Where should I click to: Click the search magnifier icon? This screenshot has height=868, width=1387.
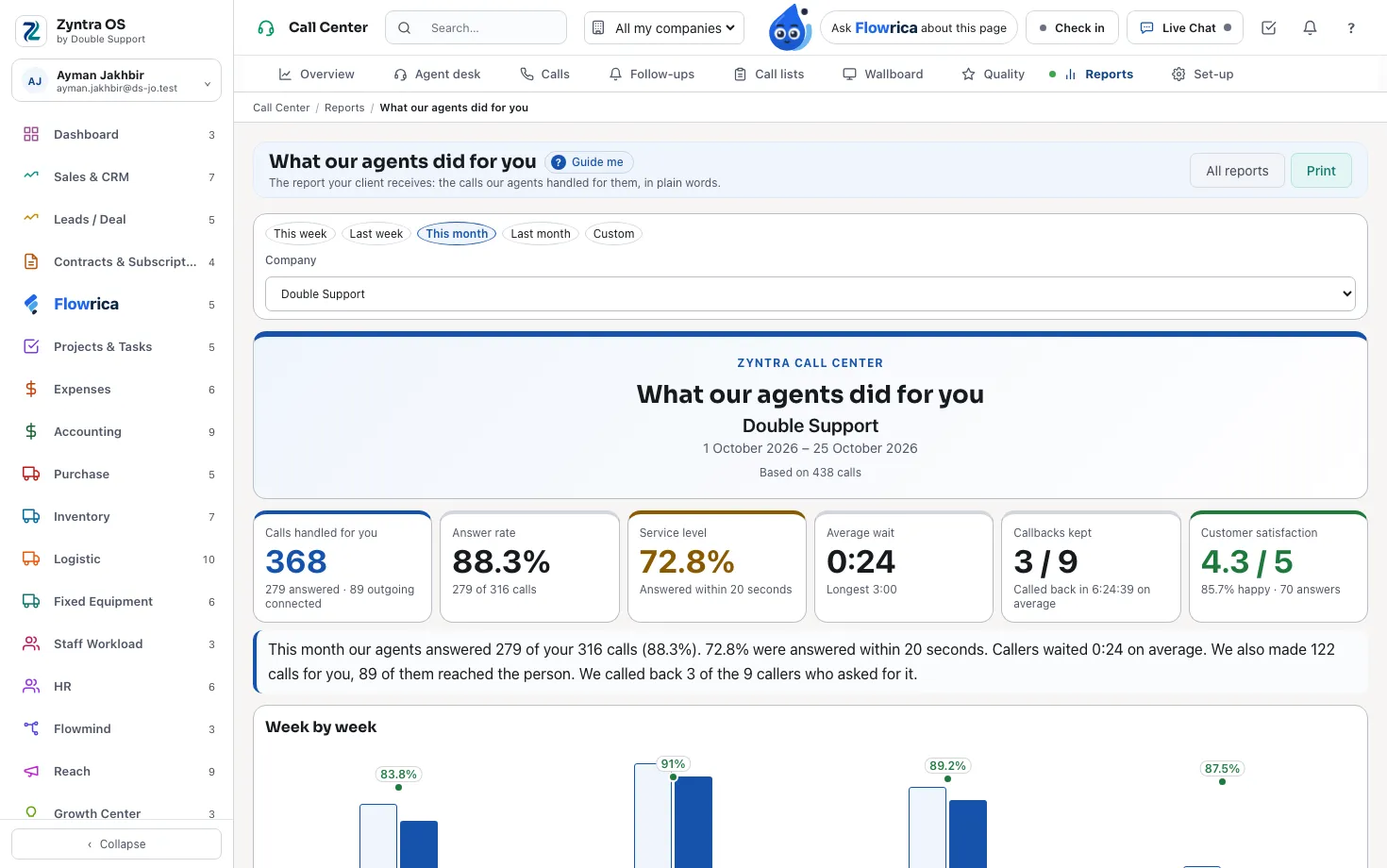pyautogui.click(x=404, y=28)
